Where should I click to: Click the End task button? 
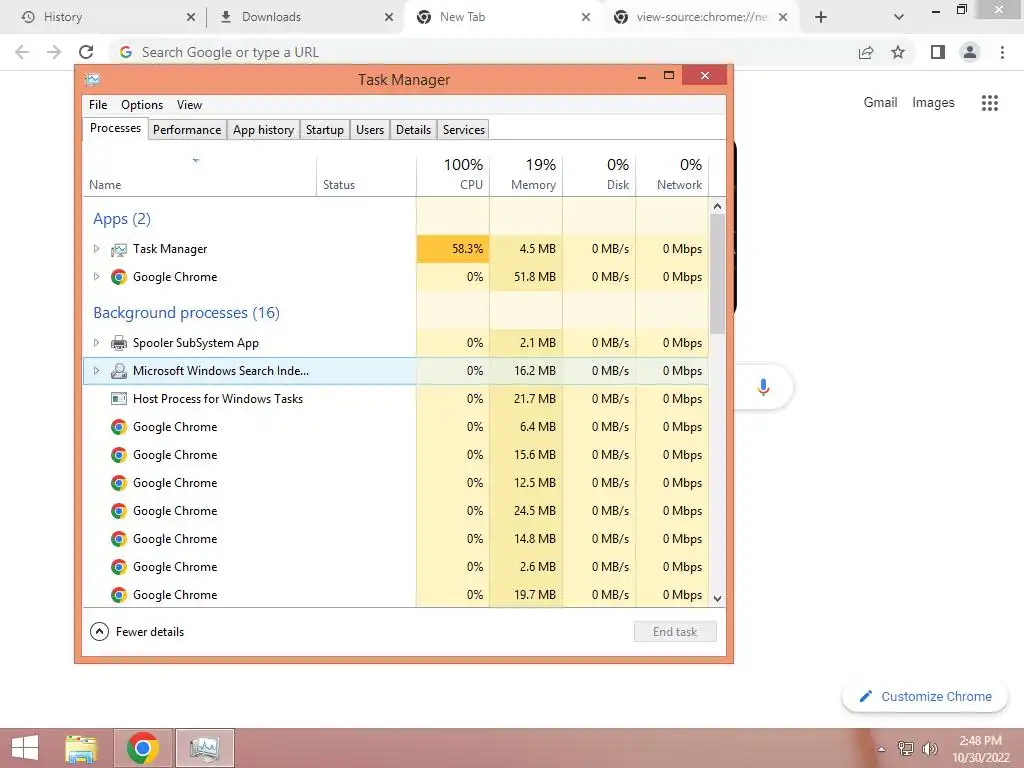[675, 632]
